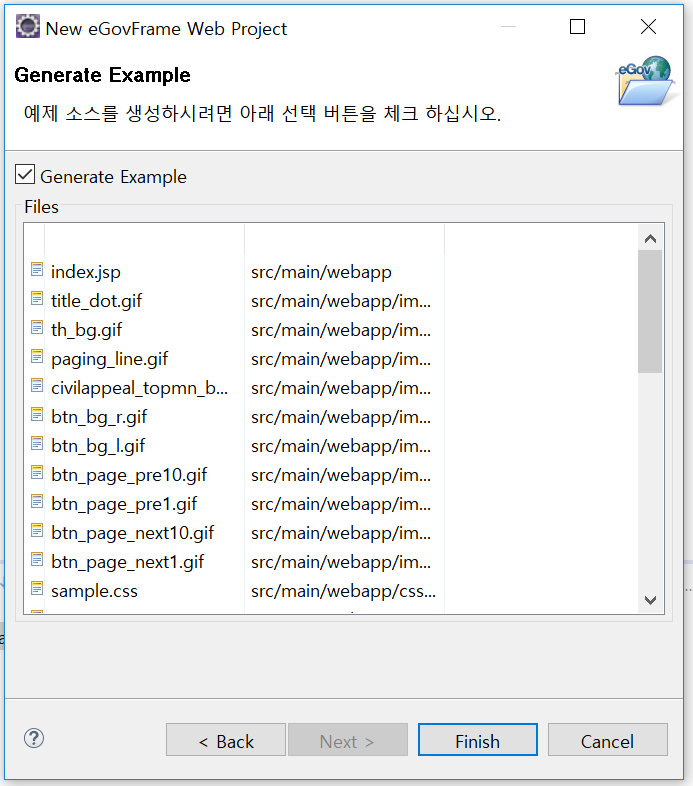Click the file icon beside btn_page_pre10.gif
This screenshot has width=693, height=786.
37,473
